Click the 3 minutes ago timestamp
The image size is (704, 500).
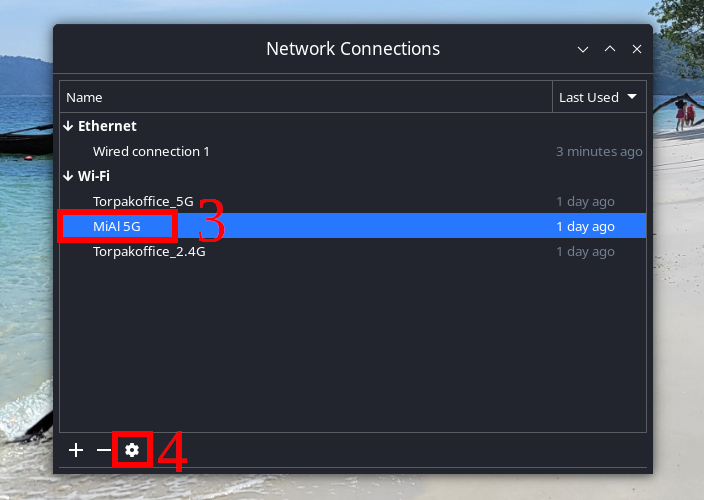click(599, 152)
